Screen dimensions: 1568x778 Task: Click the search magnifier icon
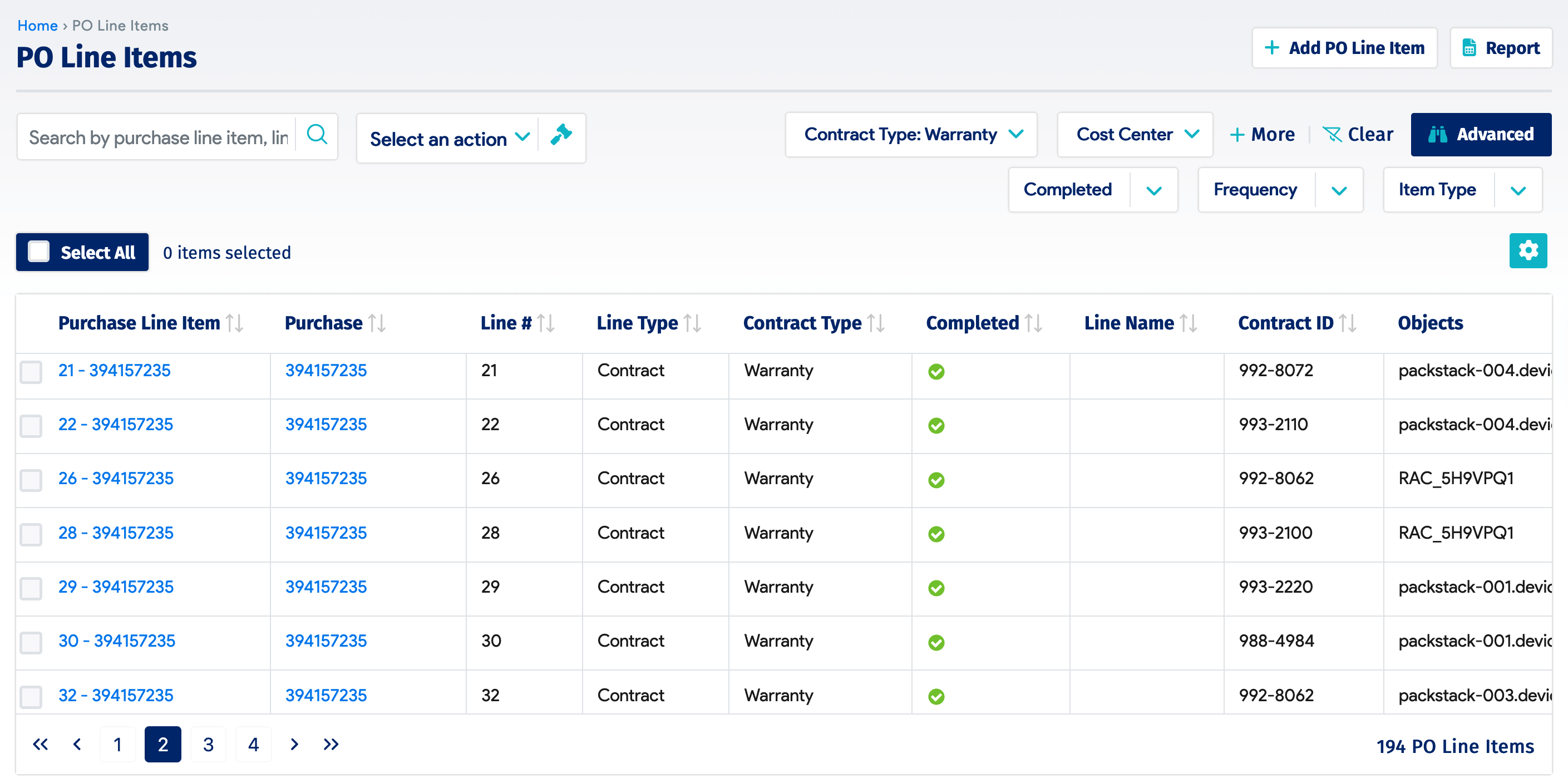pyautogui.click(x=317, y=135)
